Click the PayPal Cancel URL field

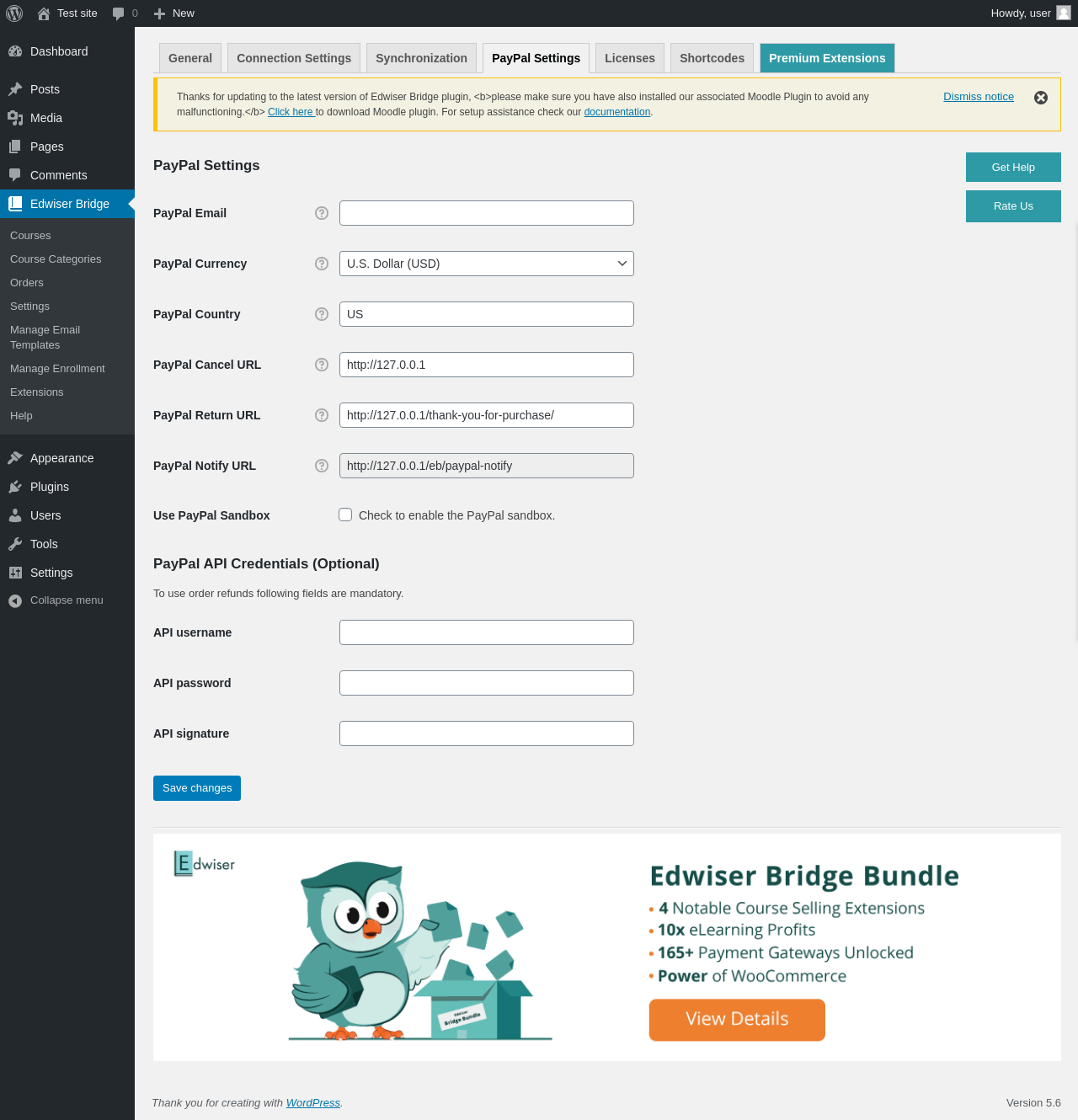pos(487,365)
